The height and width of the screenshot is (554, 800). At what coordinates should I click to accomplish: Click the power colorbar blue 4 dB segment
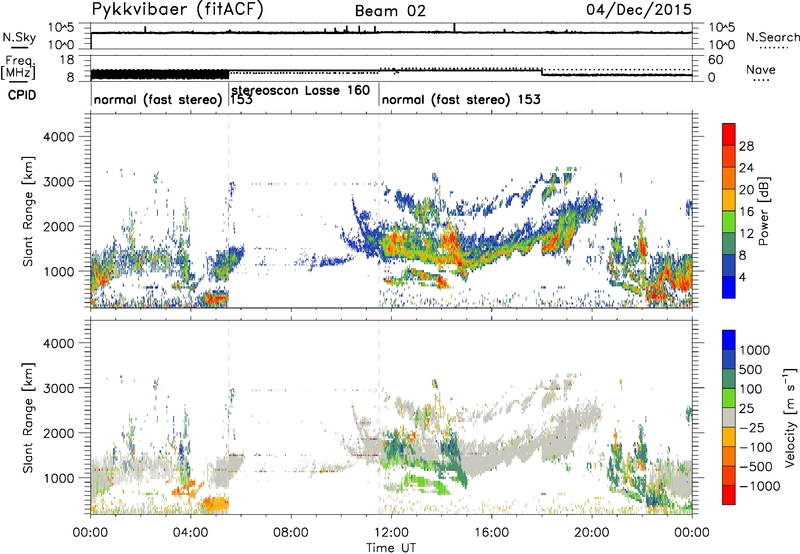[x=729, y=287]
